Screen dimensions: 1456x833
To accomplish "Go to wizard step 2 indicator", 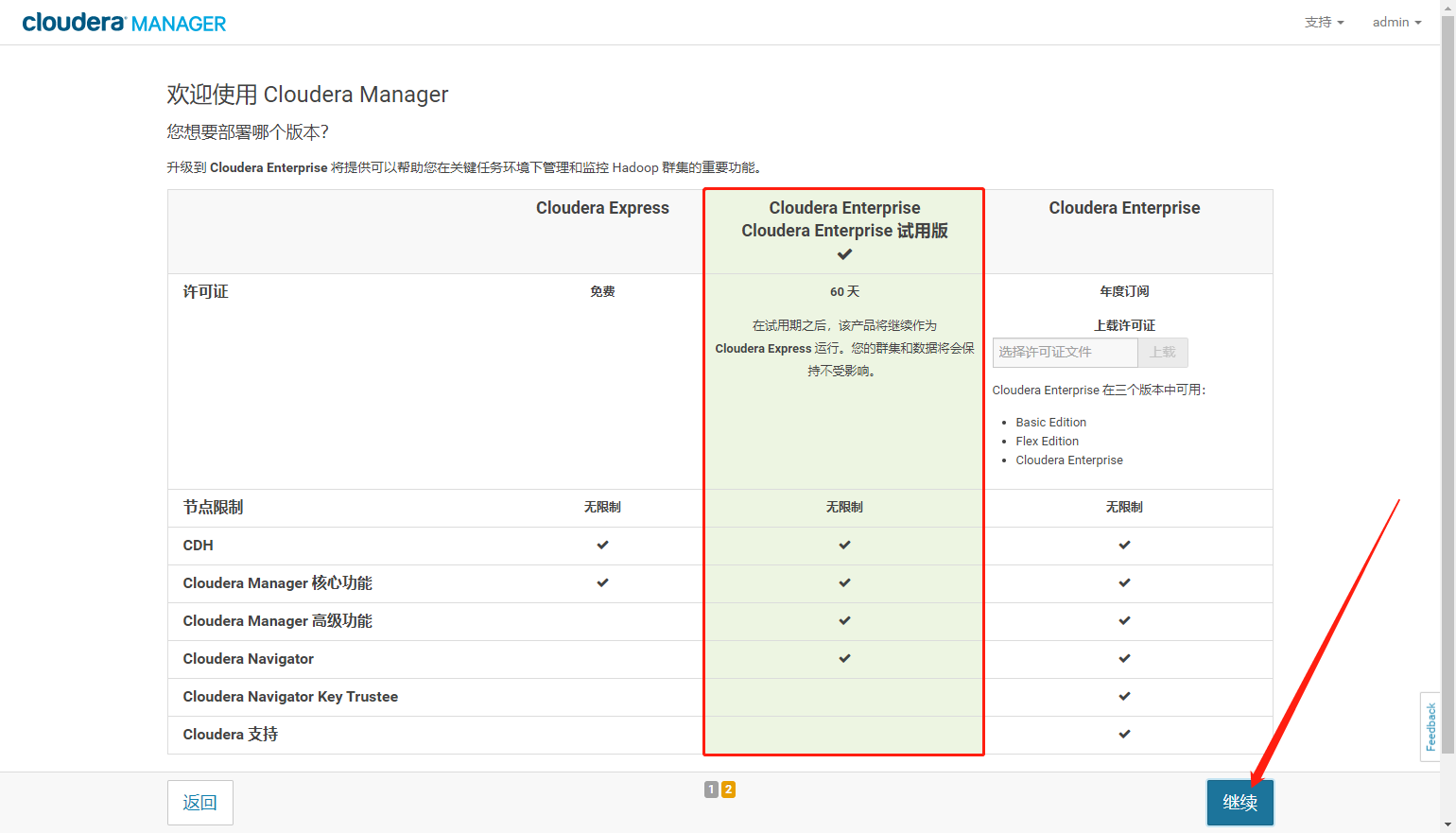I will pos(728,789).
